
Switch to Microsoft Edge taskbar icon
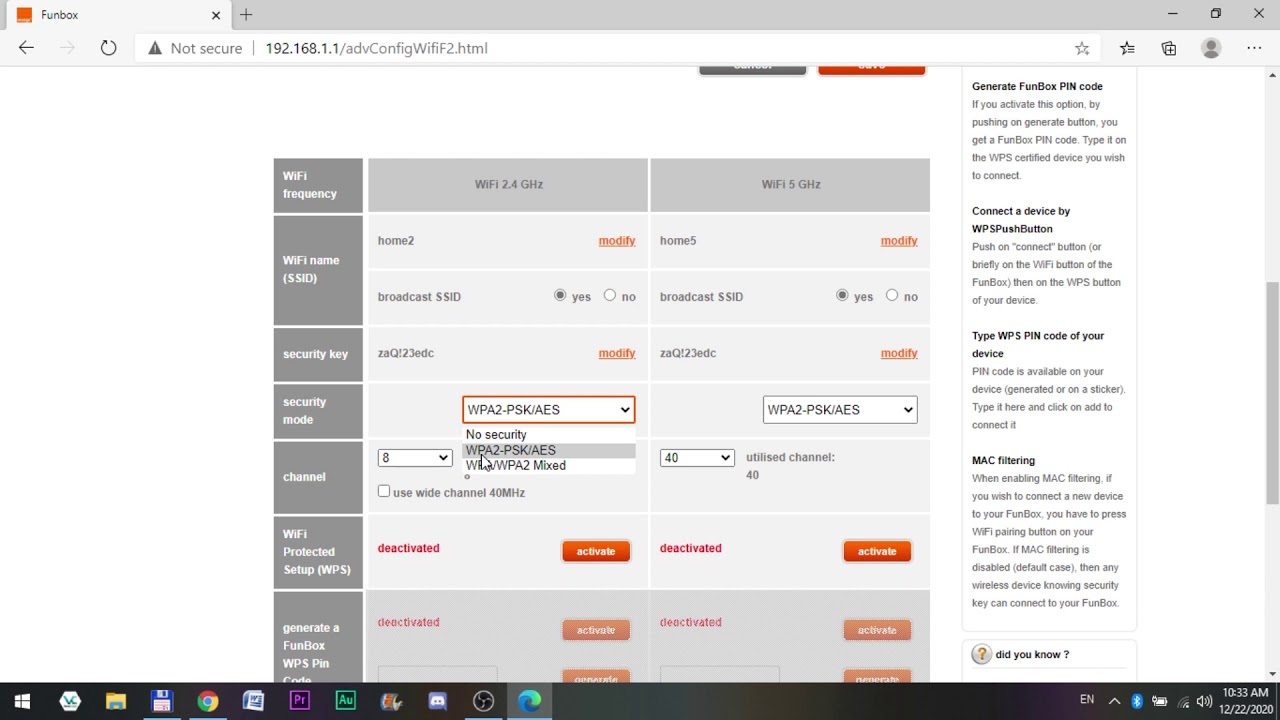pos(529,701)
